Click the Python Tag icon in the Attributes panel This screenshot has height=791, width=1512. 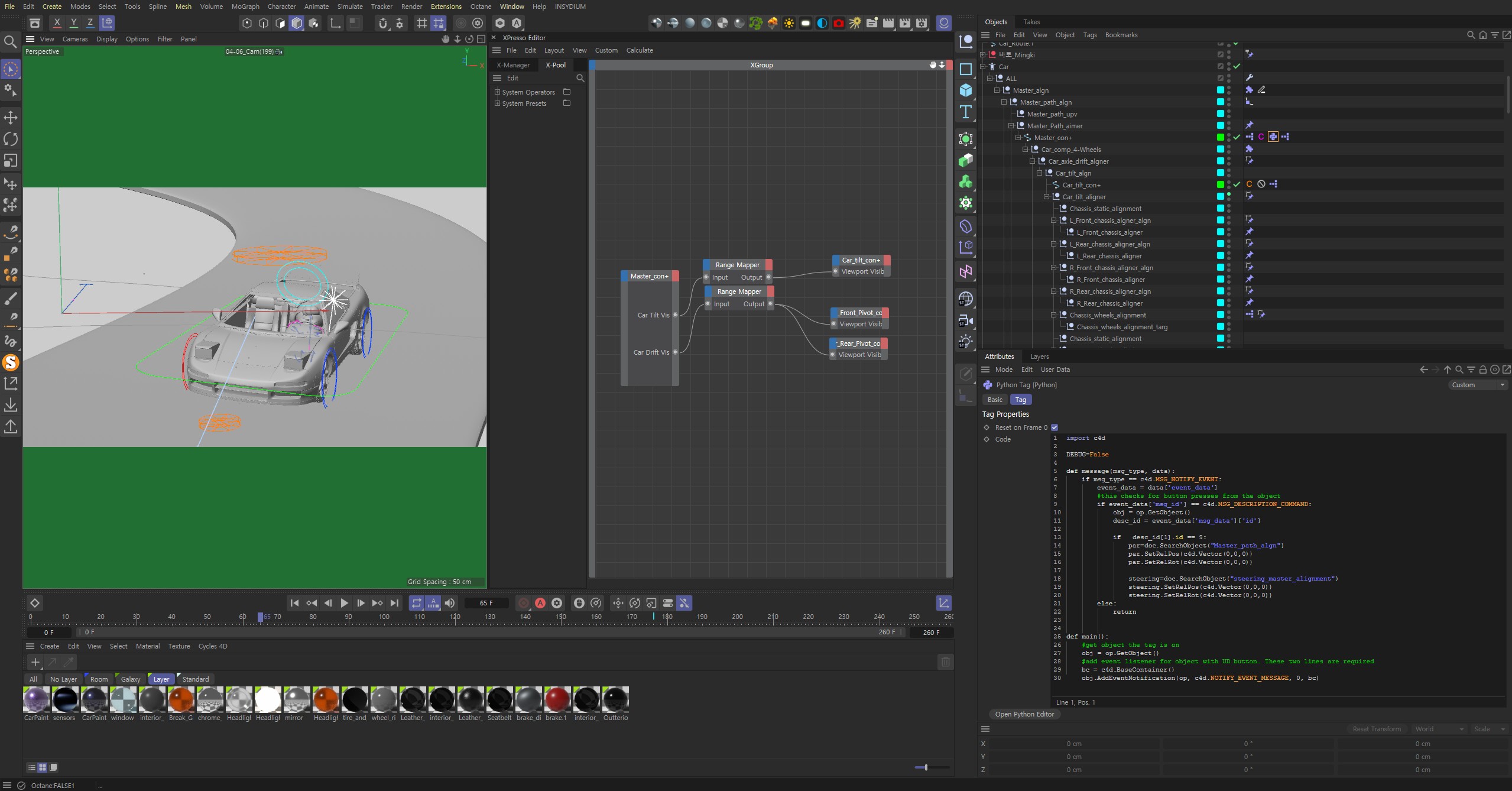pos(988,385)
